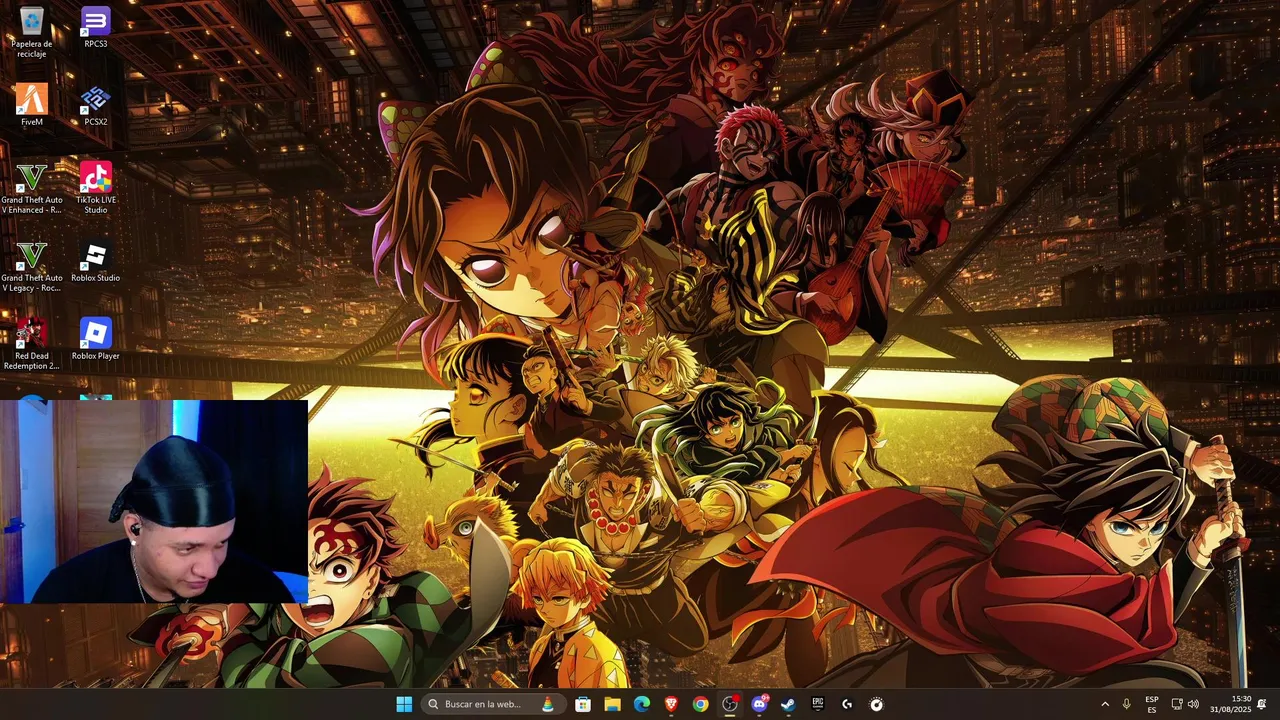
Task: Switch to OBS Studio in the taskbar
Action: coord(730,704)
